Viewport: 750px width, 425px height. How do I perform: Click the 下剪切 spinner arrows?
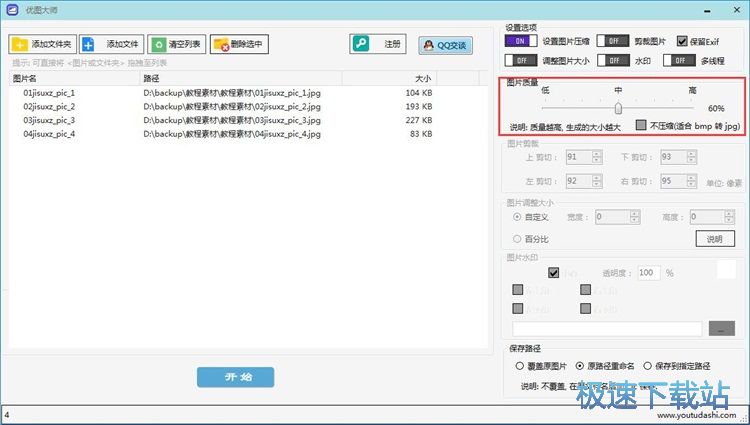691,157
